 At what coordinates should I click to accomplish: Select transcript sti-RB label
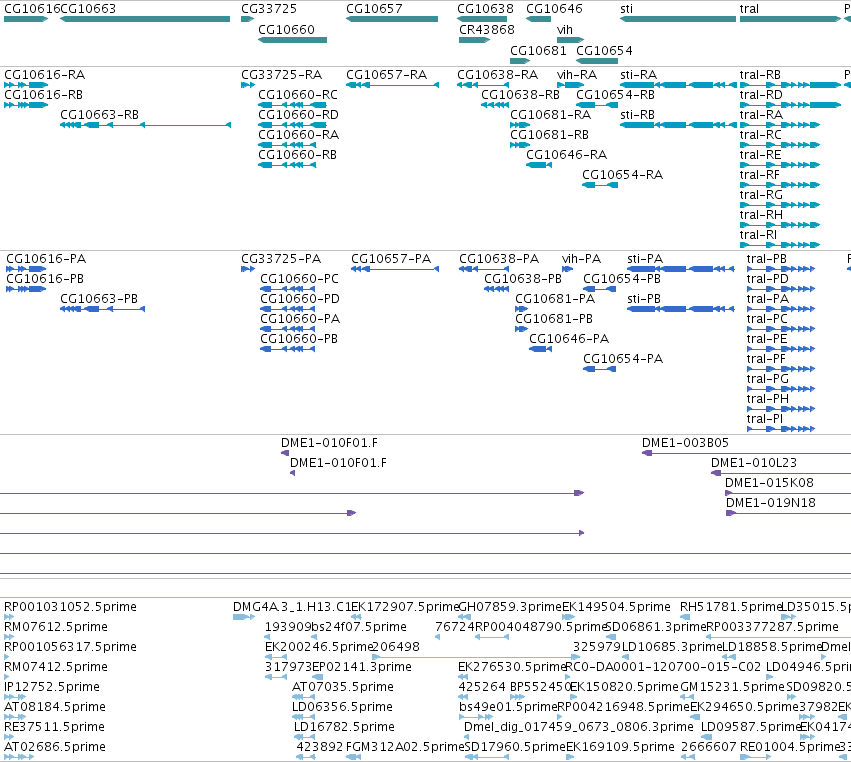[637, 115]
